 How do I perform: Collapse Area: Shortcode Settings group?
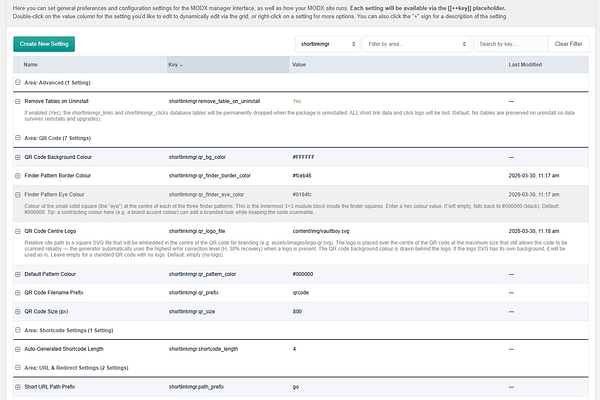pos(18,330)
